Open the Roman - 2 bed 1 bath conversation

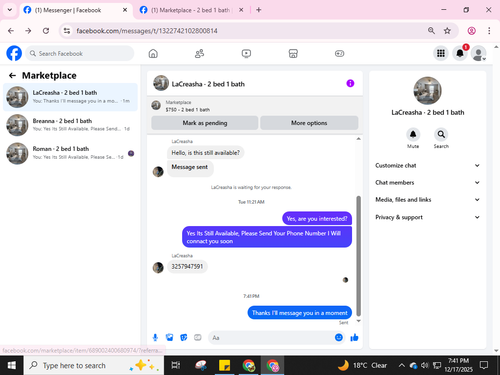click(70, 153)
